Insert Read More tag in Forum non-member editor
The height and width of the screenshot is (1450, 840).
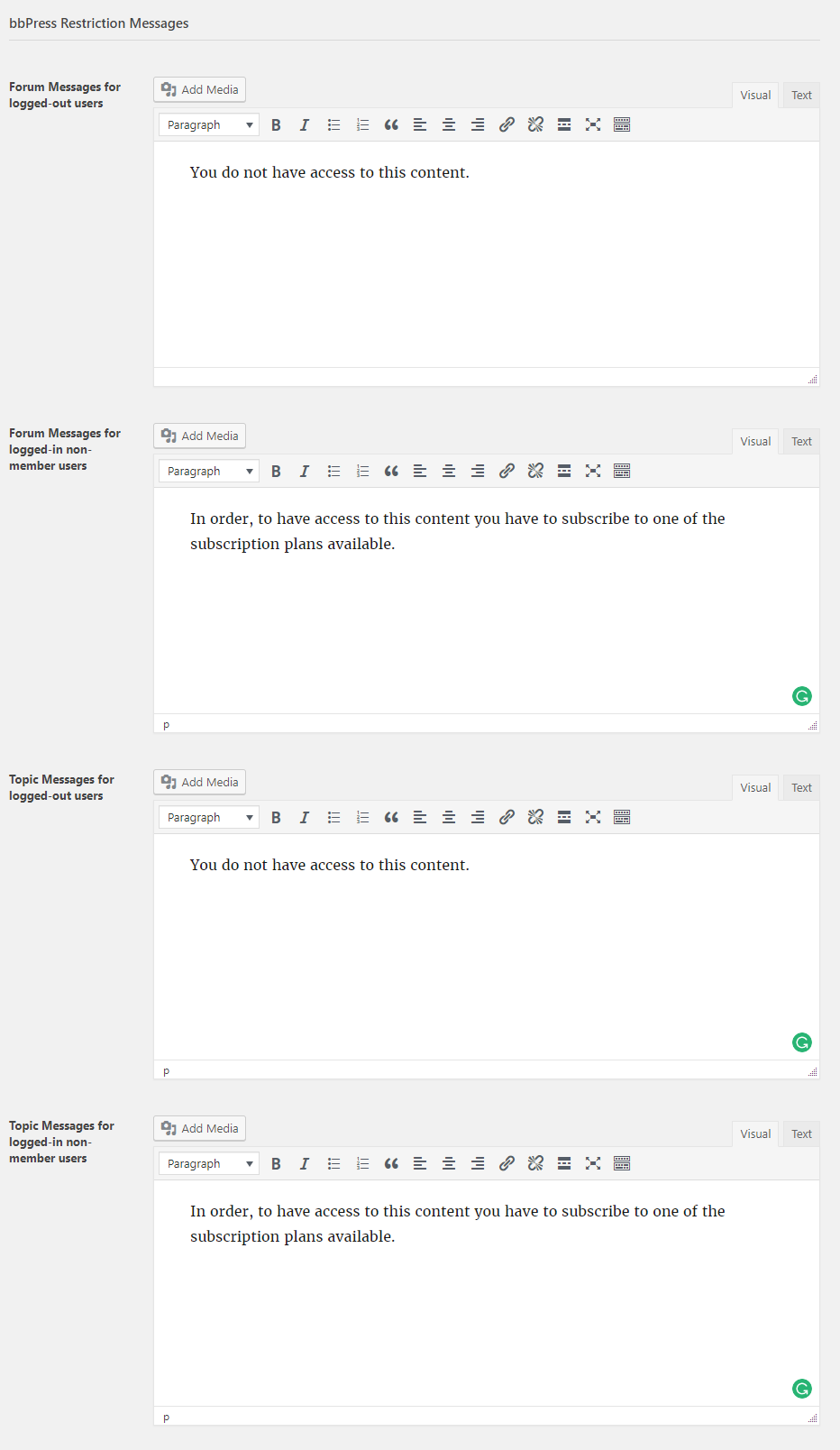coord(564,472)
